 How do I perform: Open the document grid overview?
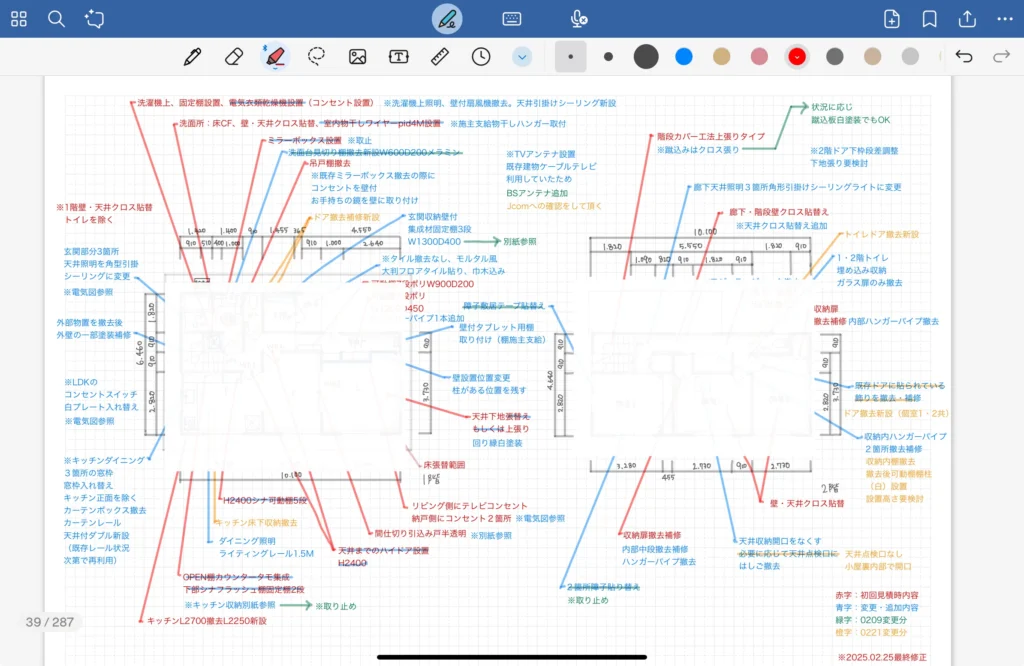pyautogui.click(x=19, y=19)
